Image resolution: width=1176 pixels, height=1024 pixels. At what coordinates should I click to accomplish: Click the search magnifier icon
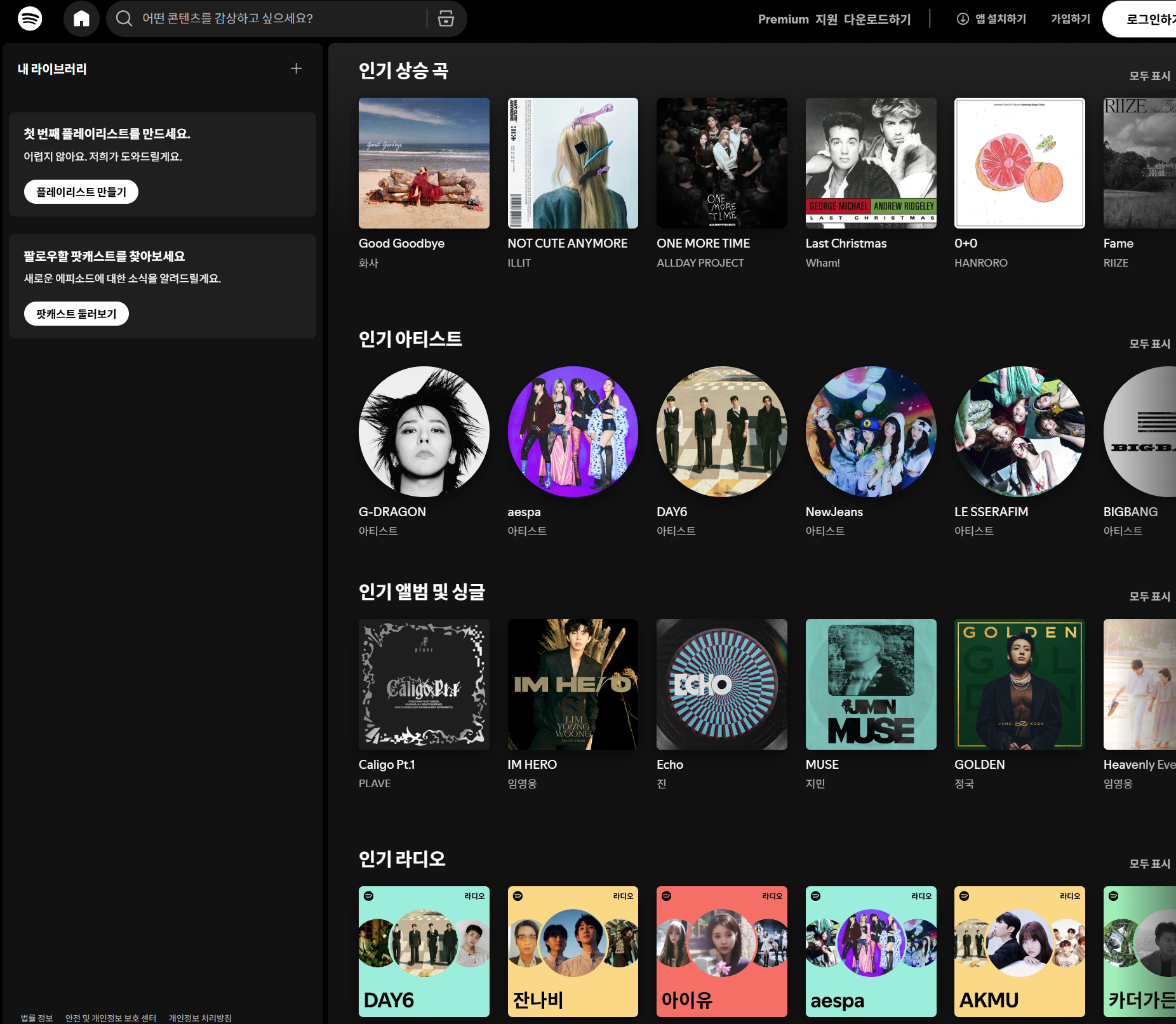pyautogui.click(x=124, y=18)
